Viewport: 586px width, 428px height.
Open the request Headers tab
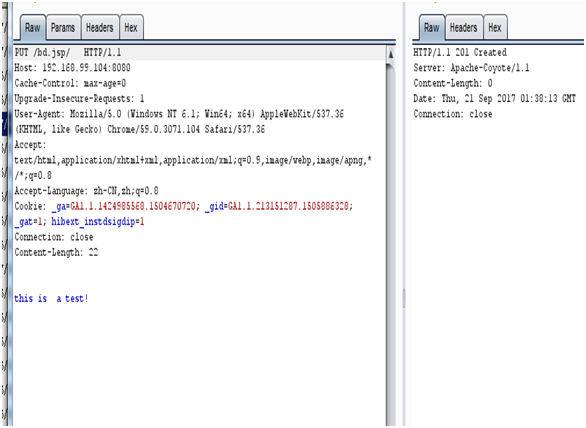(100, 28)
